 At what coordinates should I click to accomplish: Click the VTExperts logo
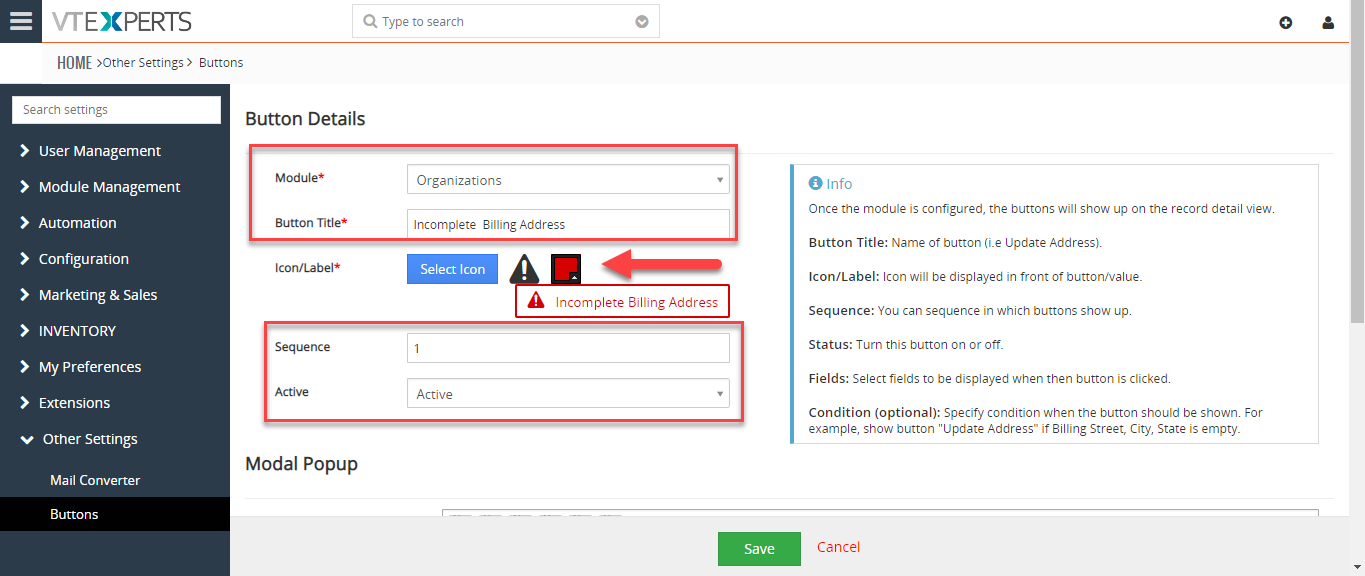click(x=121, y=21)
